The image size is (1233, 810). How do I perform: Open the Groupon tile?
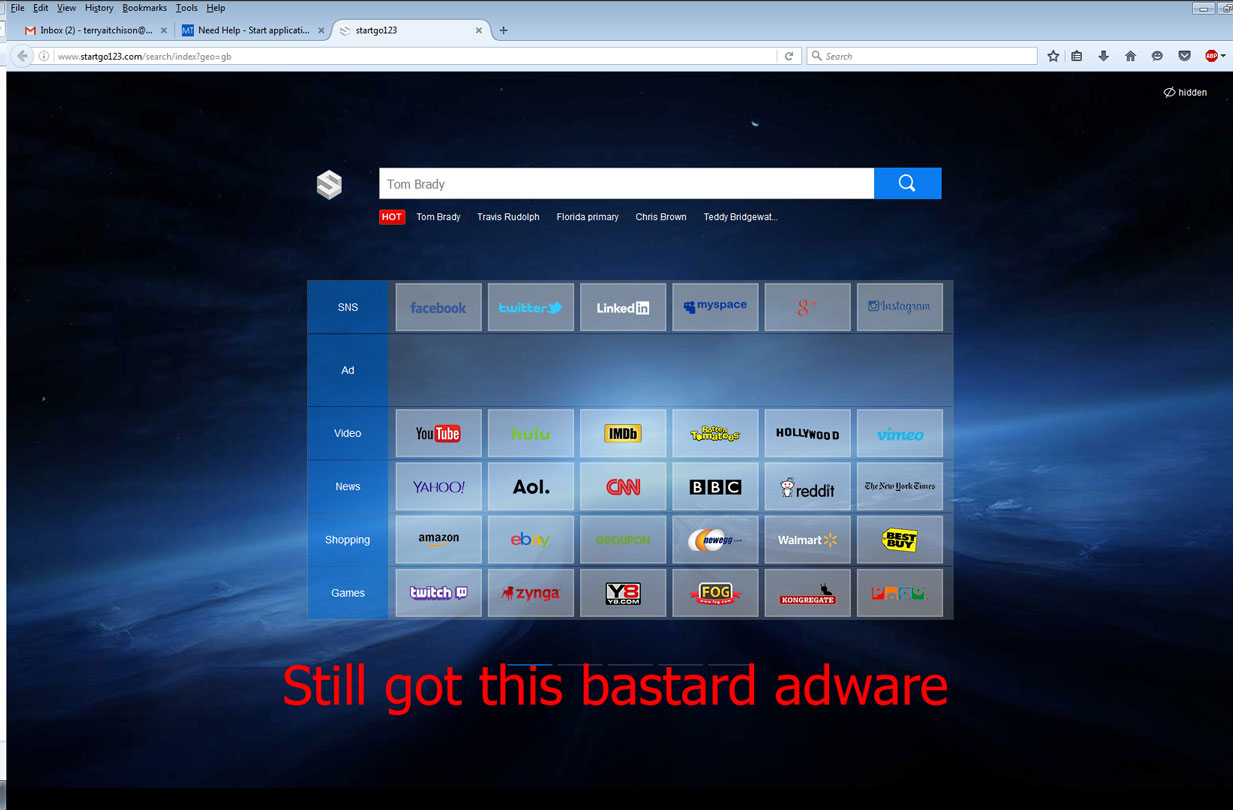click(622, 539)
